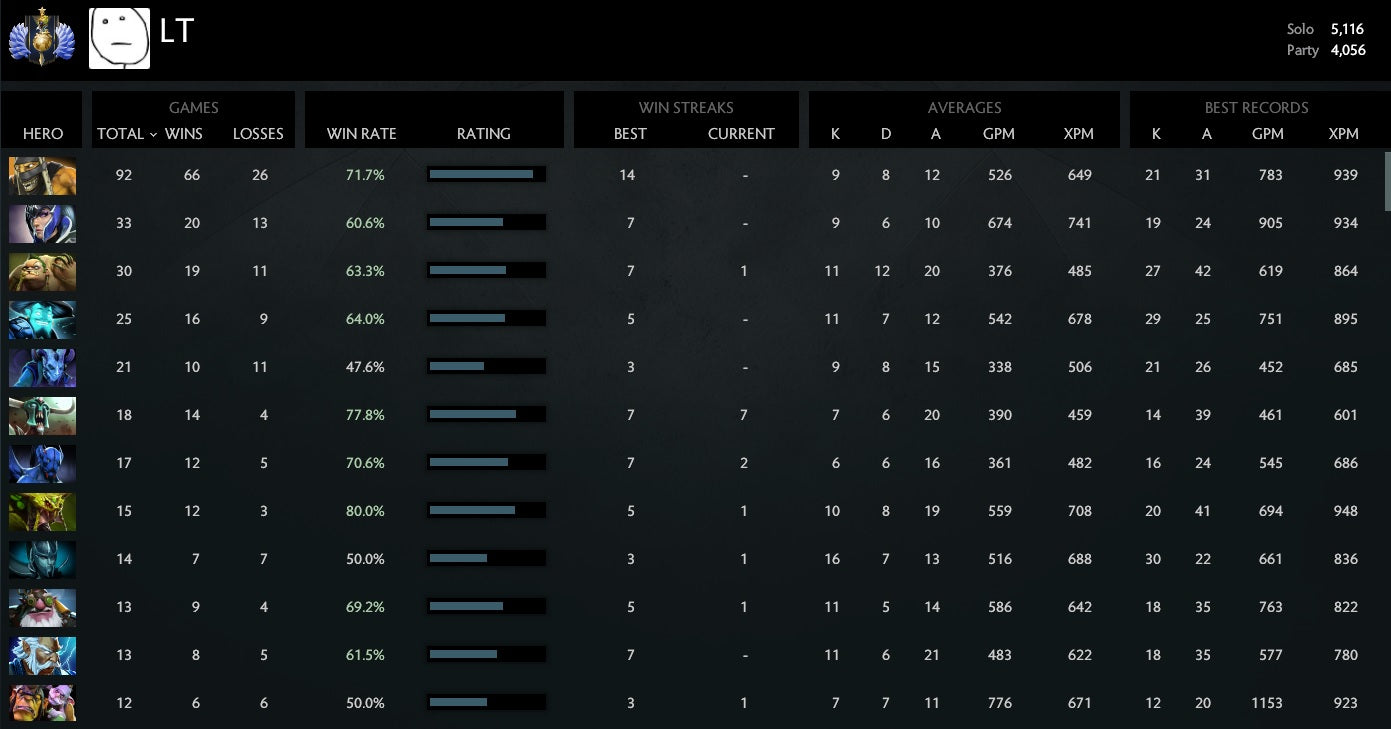Click the Sniper hero portrait
This screenshot has height=729, width=1391.
pyautogui.click(x=42, y=608)
